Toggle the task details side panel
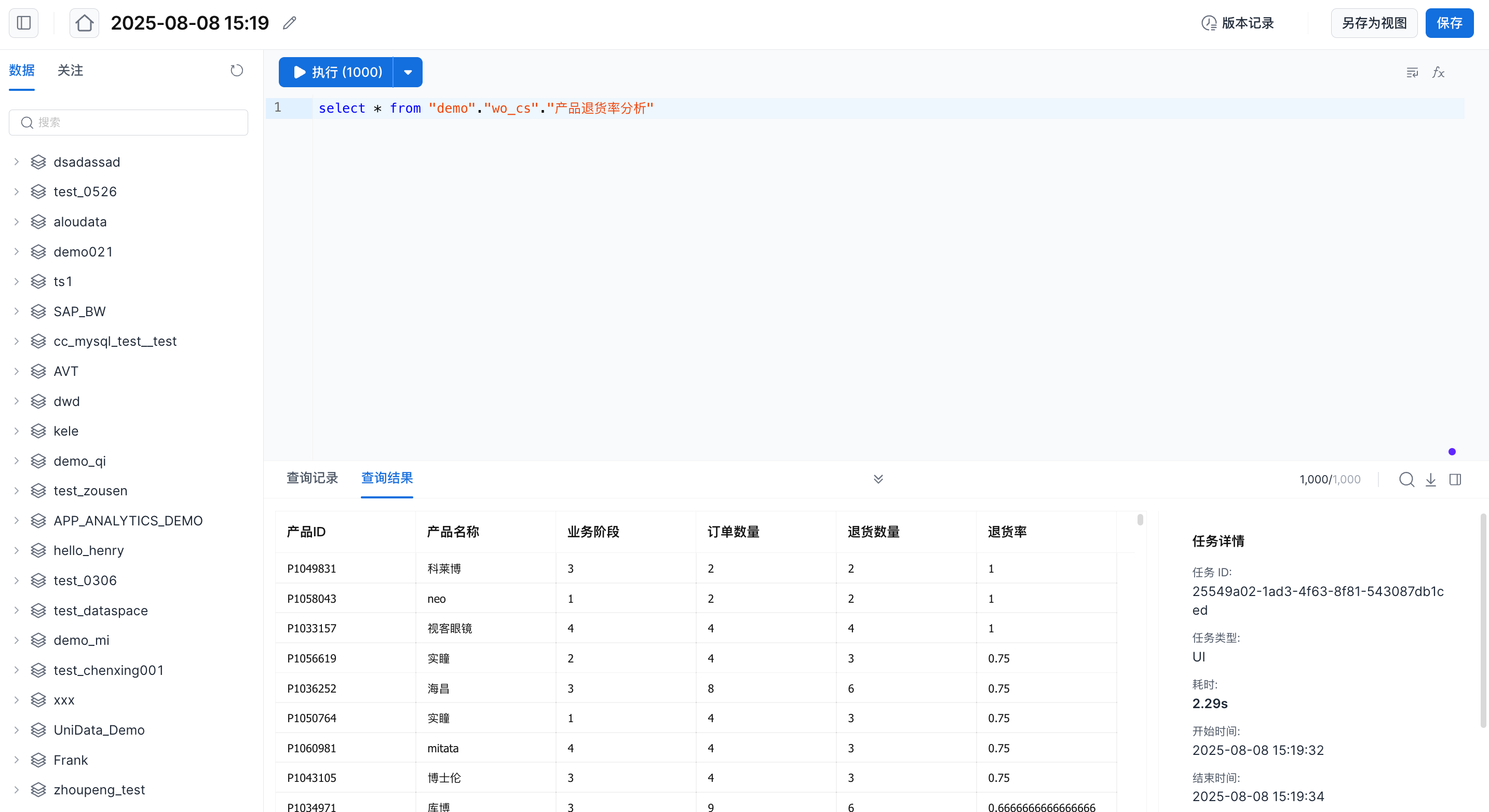 1455,479
